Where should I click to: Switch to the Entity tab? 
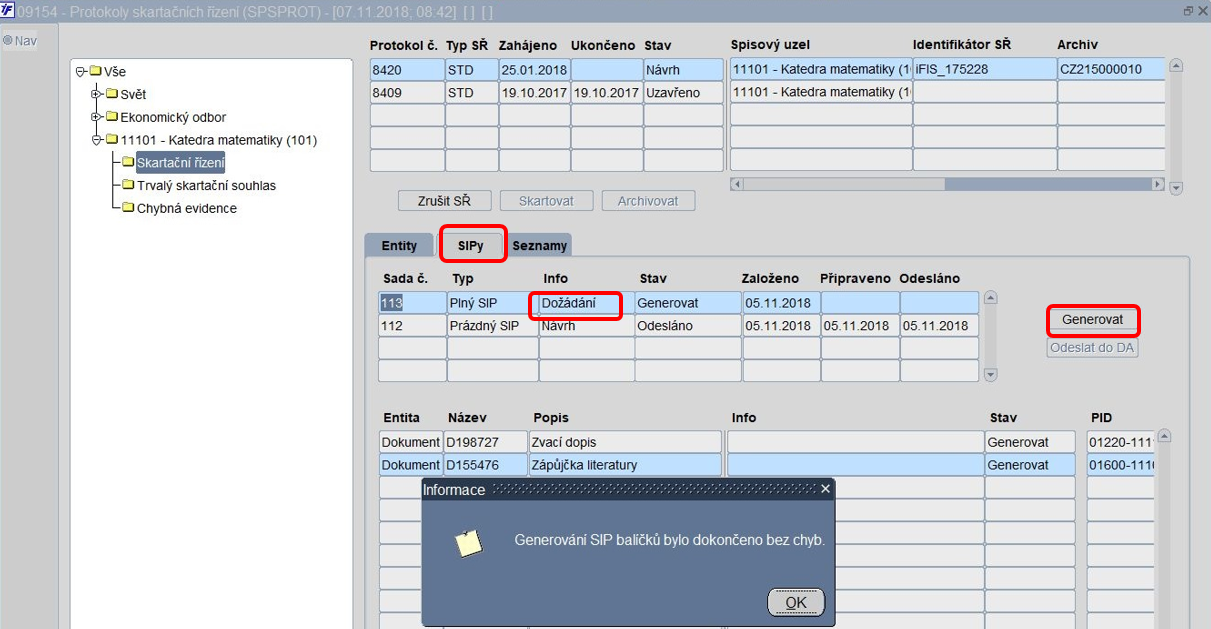[399, 245]
